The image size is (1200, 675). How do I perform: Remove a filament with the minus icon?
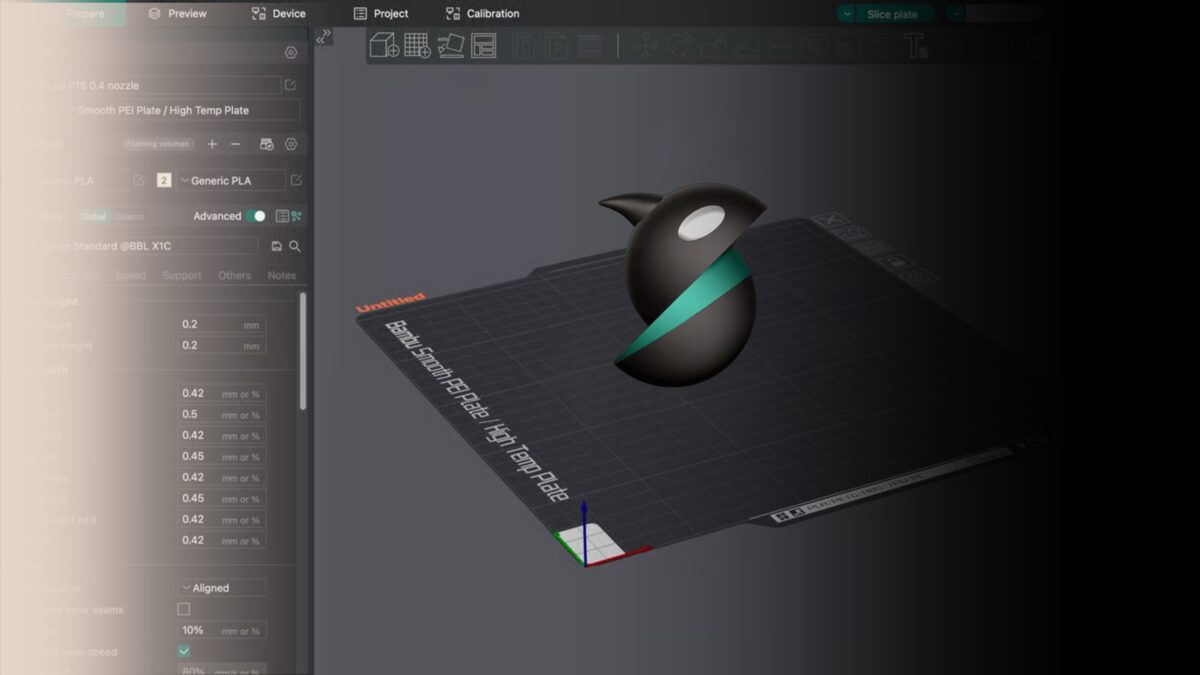pyautogui.click(x=236, y=144)
